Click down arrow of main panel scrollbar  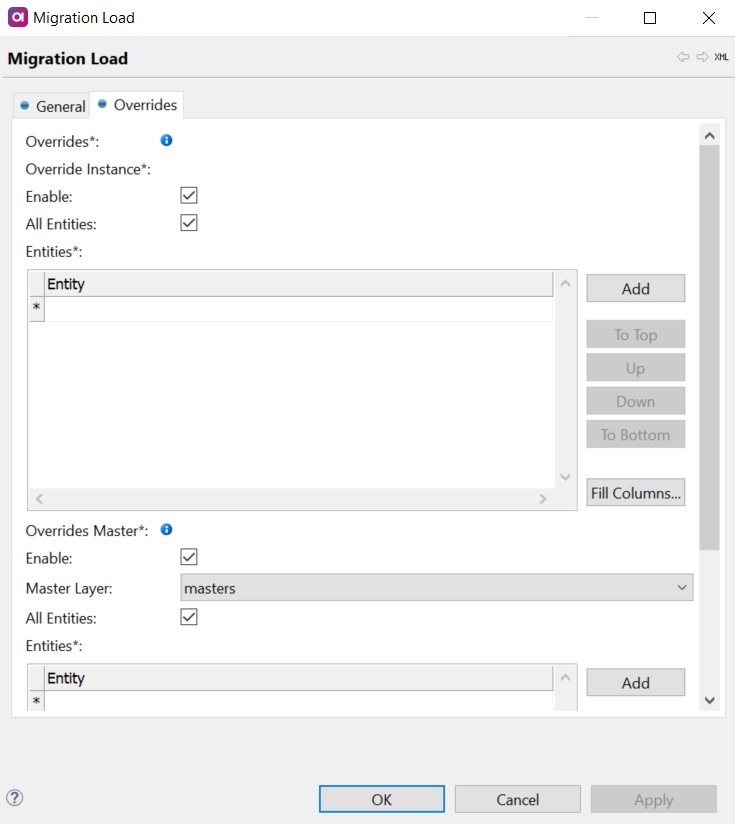click(x=709, y=701)
